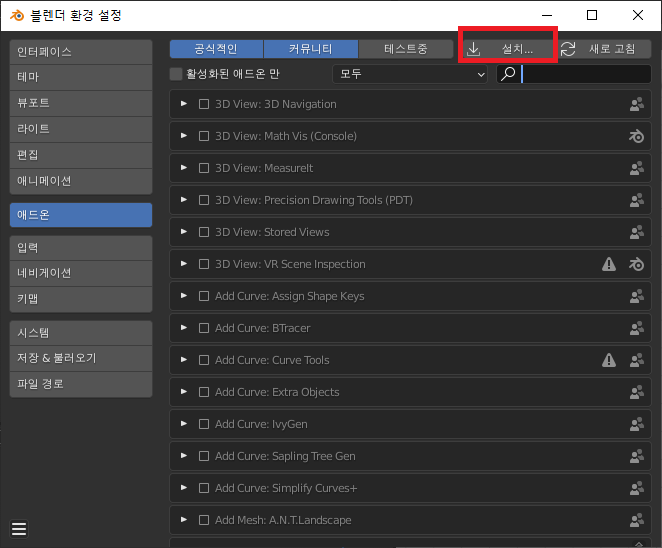The width and height of the screenshot is (662, 548).
Task: Enable the A.N.T.Landscape addon checkbox
Action: coord(204,520)
